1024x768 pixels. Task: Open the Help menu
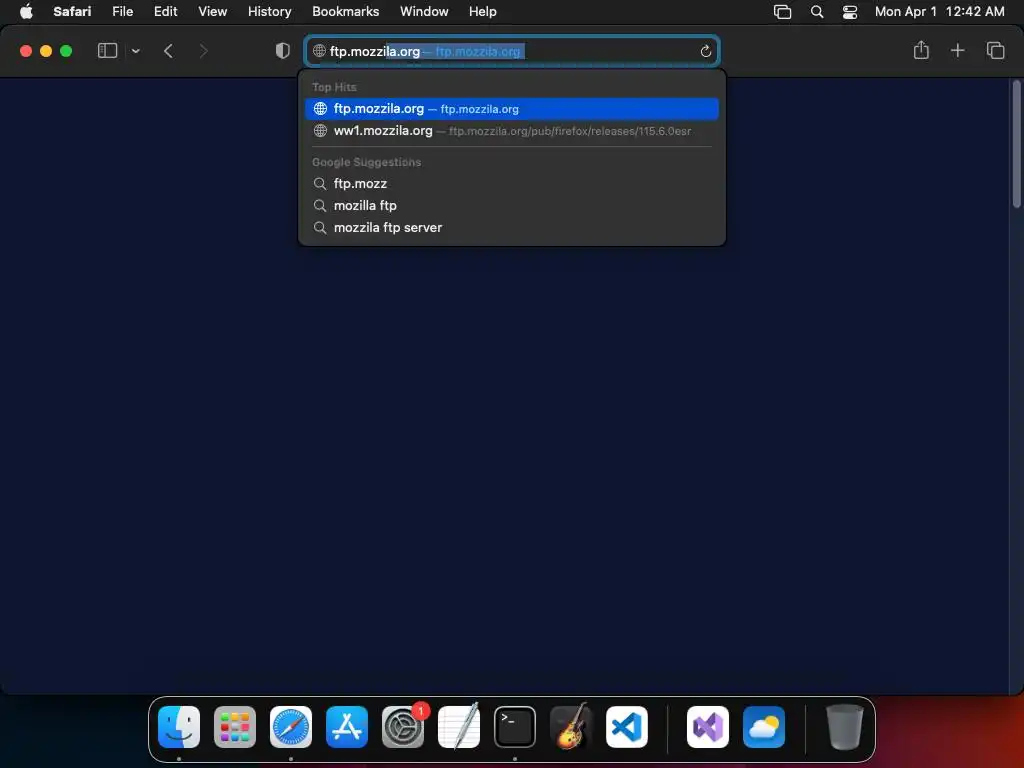pos(483,11)
